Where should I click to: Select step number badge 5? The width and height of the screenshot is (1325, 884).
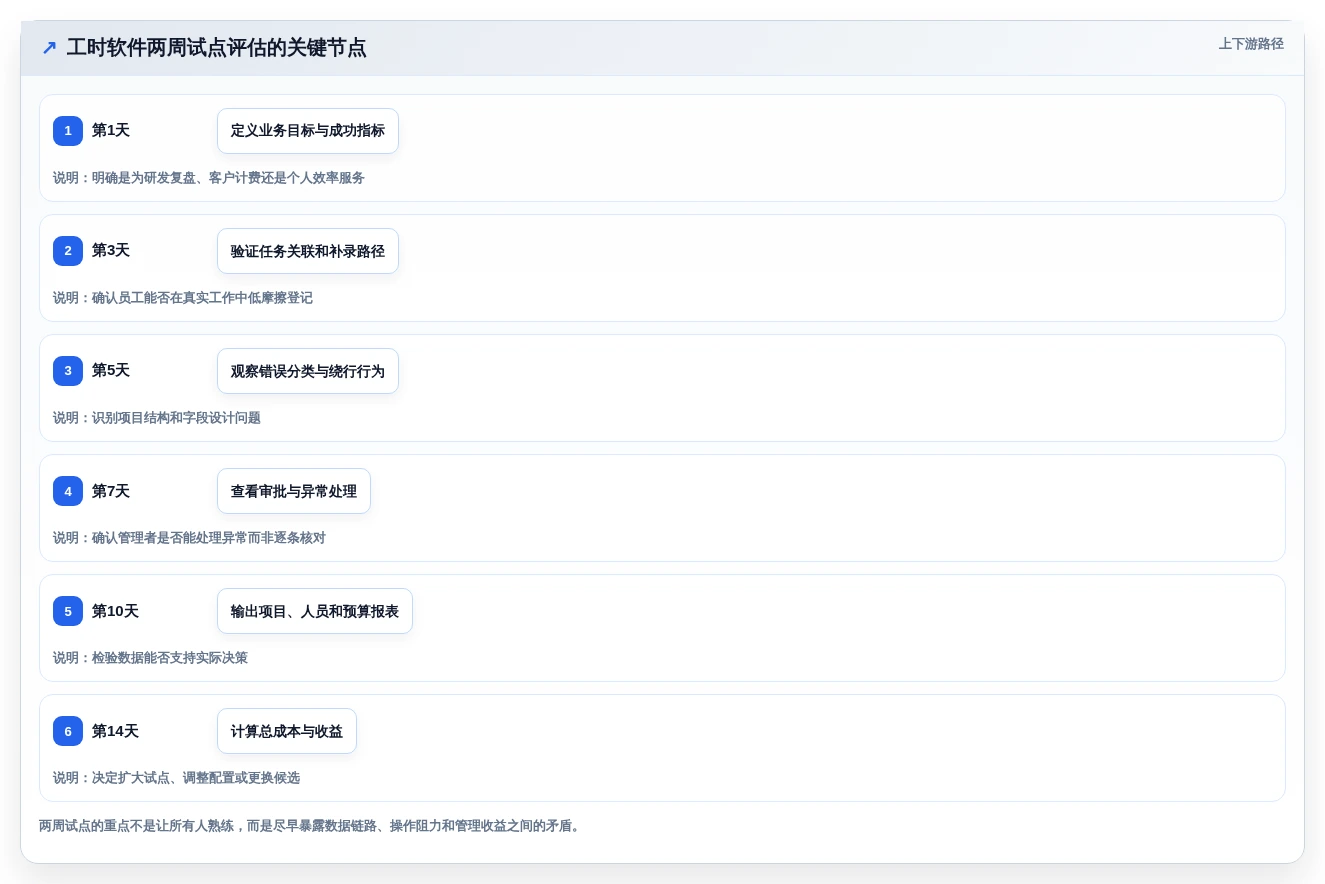pyautogui.click(x=68, y=611)
